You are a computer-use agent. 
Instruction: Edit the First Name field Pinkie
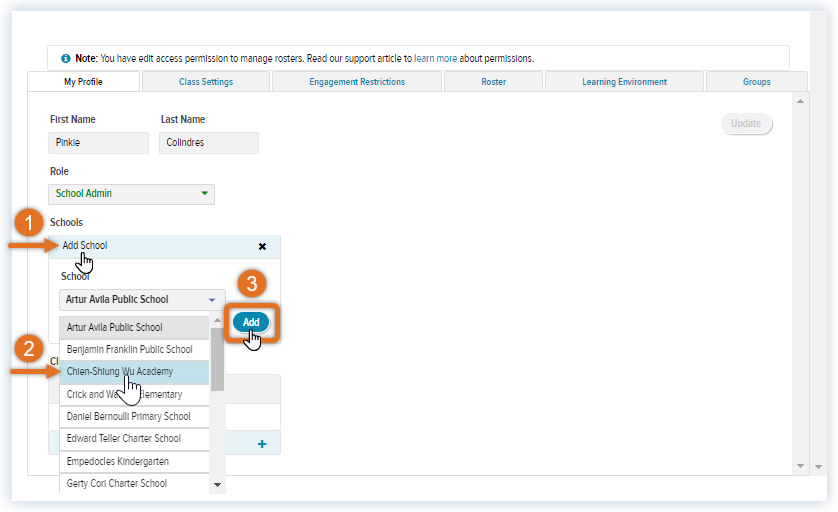click(x=98, y=143)
